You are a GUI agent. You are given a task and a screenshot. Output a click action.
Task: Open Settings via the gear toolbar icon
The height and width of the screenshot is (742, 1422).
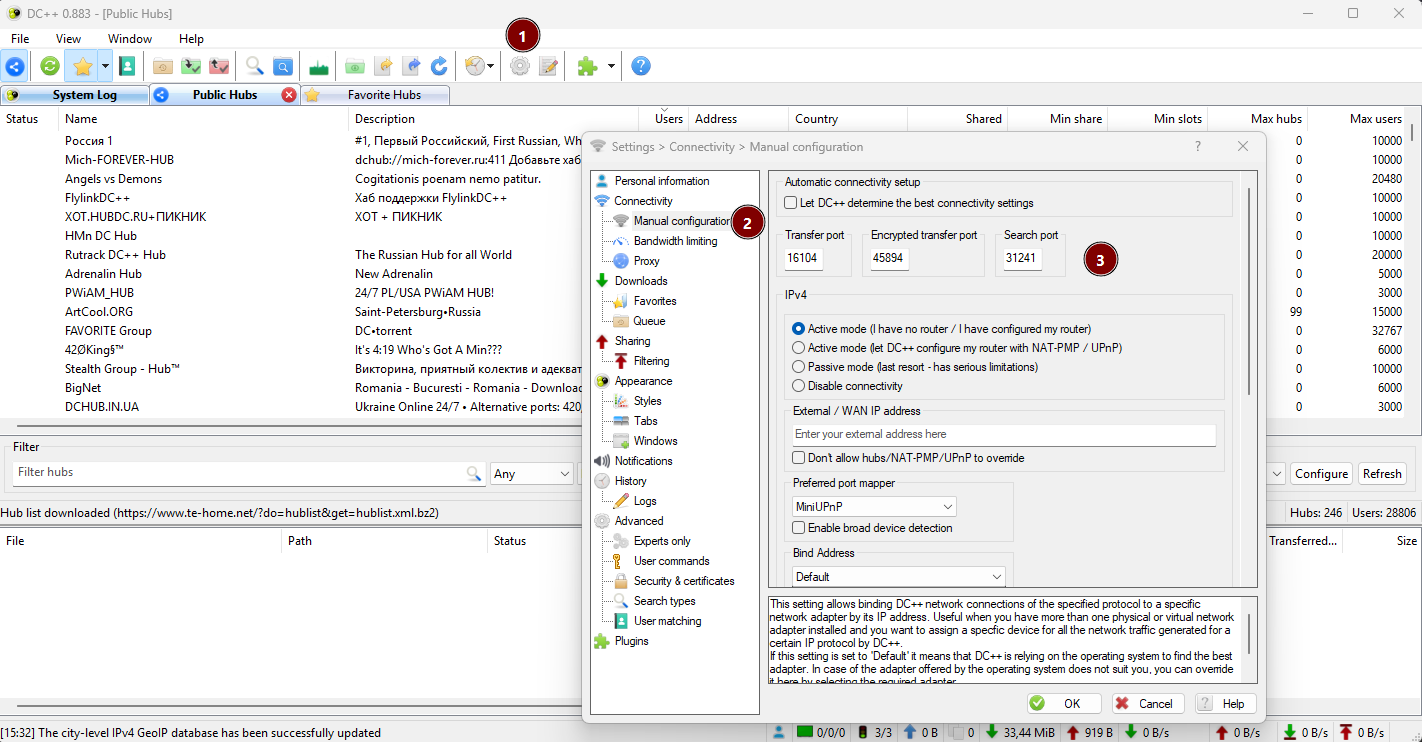click(x=520, y=66)
